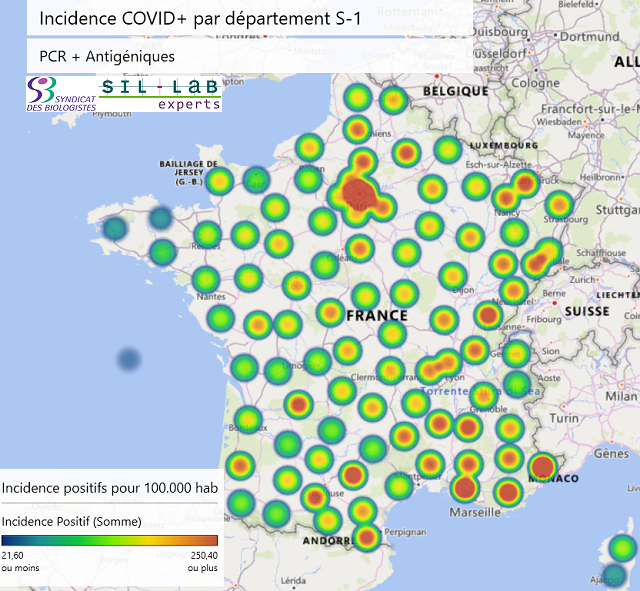Click the Heilbronn city label
The width and height of the screenshot is (640, 591).
[601, 177]
